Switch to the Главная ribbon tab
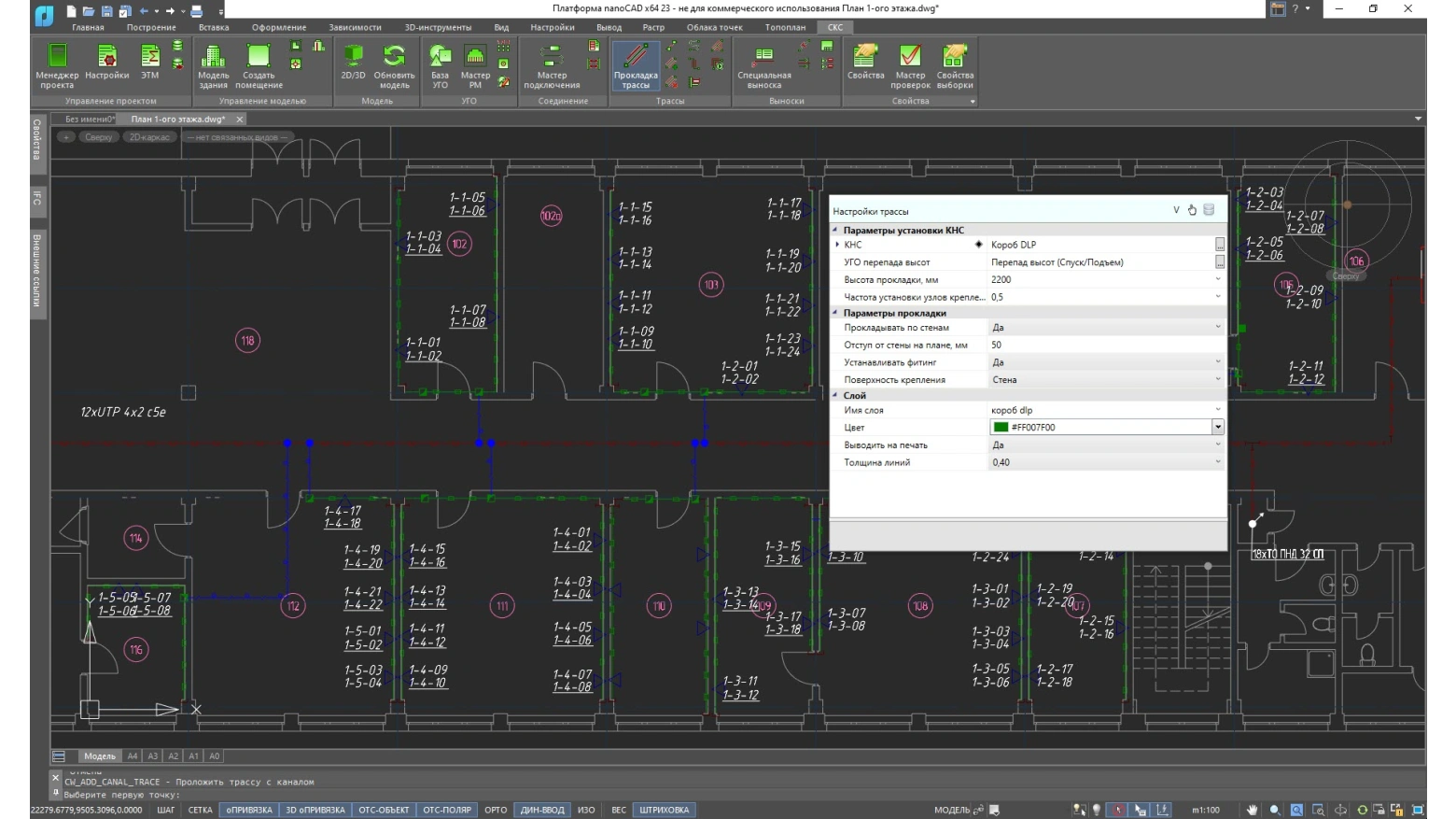The width and height of the screenshot is (1456, 819). pyautogui.click(x=88, y=27)
